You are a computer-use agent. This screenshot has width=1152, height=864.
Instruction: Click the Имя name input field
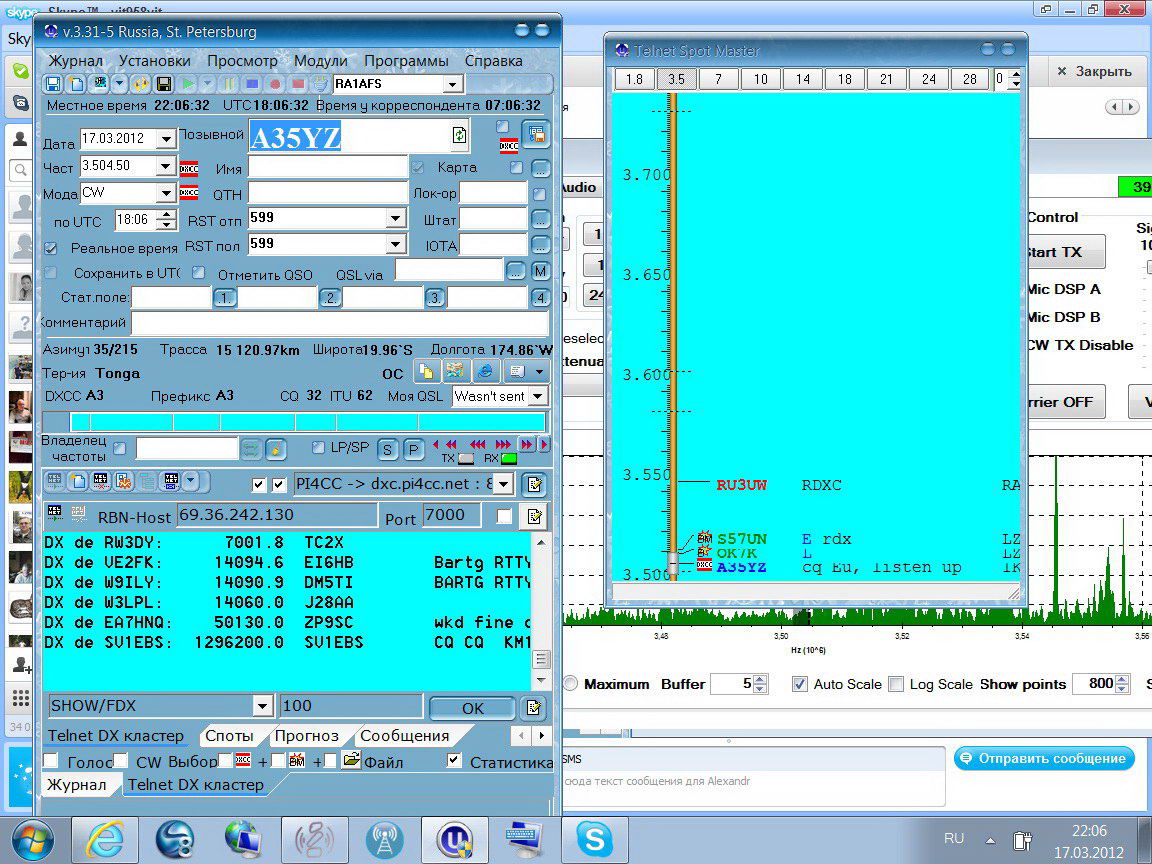coord(327,167)
